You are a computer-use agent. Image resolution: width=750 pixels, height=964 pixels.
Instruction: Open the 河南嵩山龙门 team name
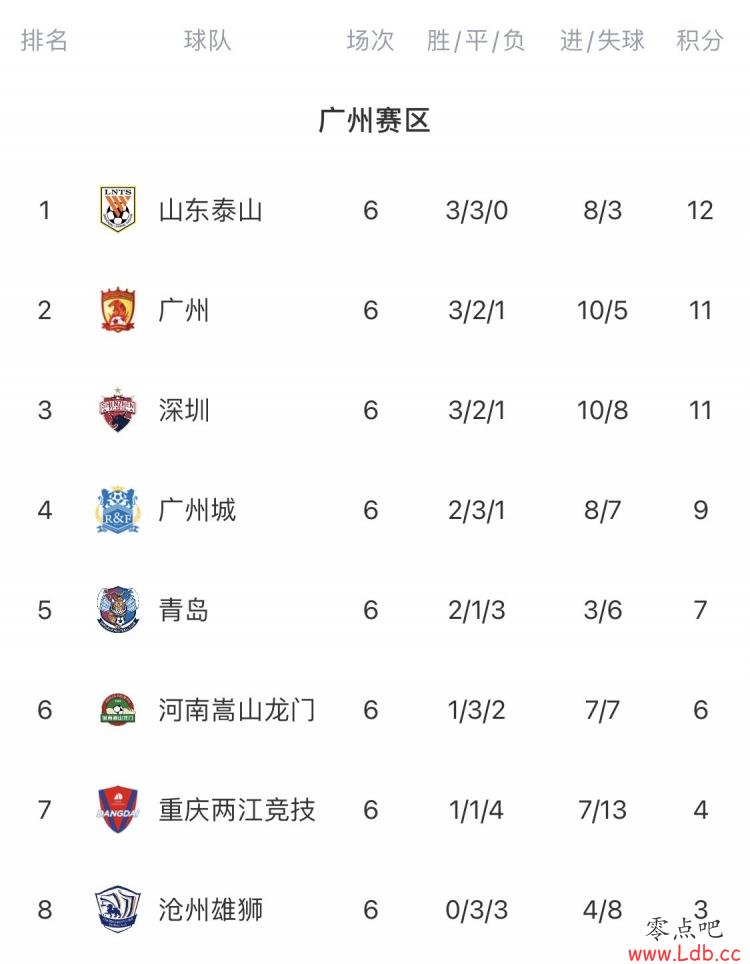click(x=237, y=710)
